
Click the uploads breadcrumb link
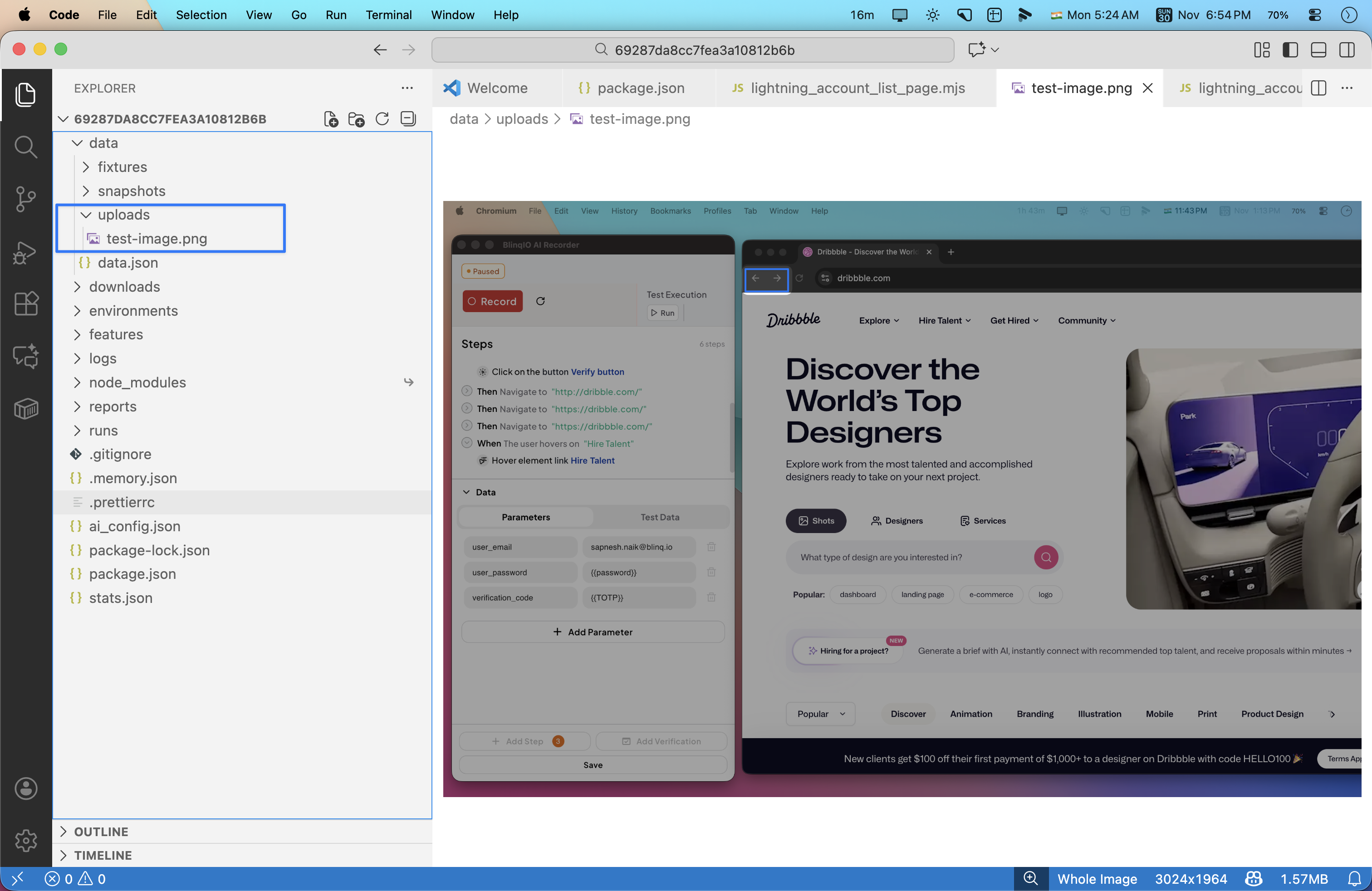tap(522, 119)
